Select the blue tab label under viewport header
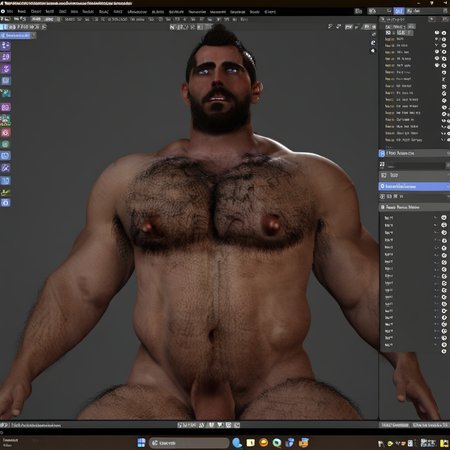 coord(16,35)
